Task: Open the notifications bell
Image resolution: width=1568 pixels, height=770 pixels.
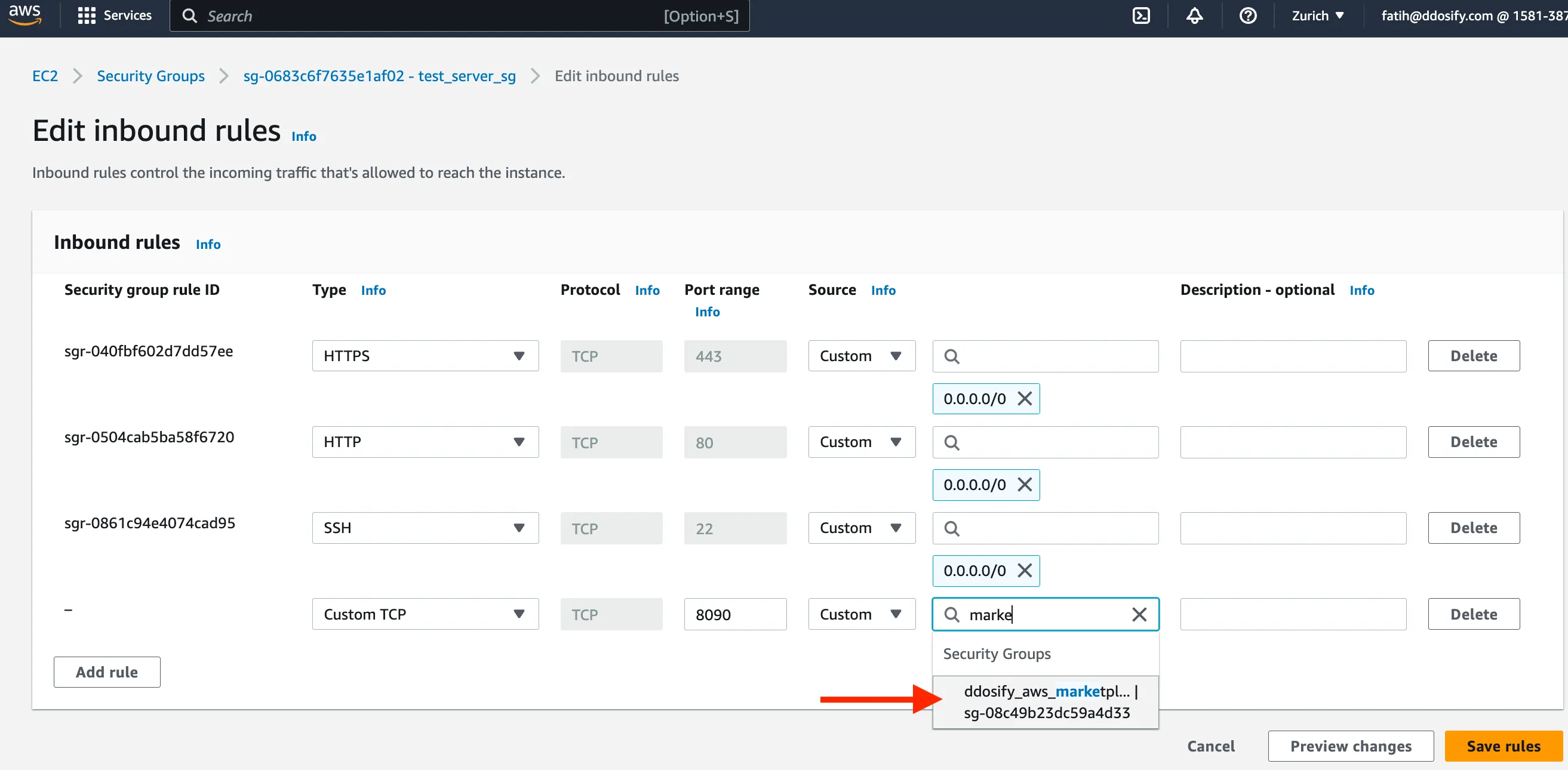Action: tap(1194, 15)
